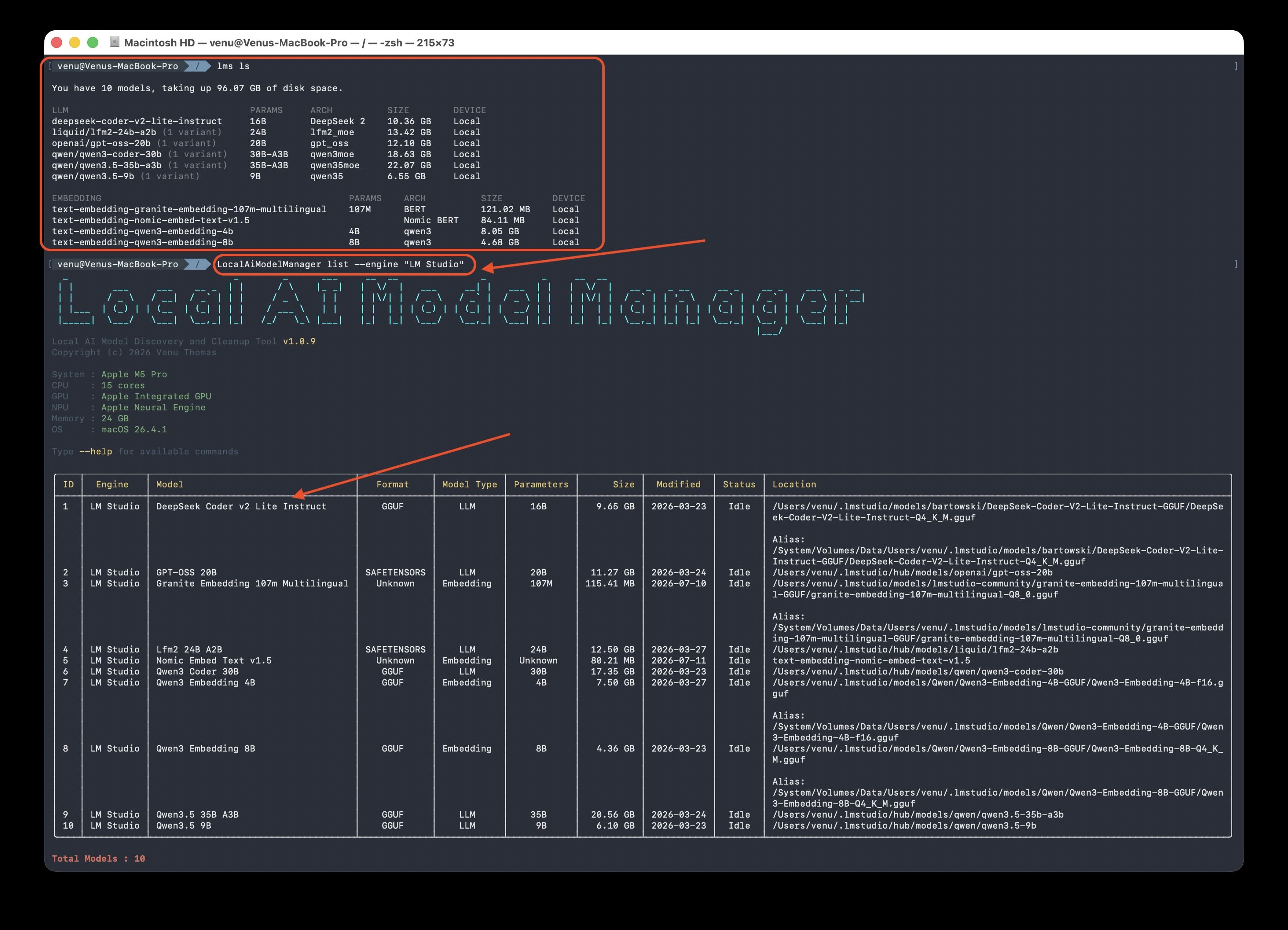Click the 15 cores CPU value
Image resolution: width=1288 pixels, height=930 pixels.
click(123, 385)
